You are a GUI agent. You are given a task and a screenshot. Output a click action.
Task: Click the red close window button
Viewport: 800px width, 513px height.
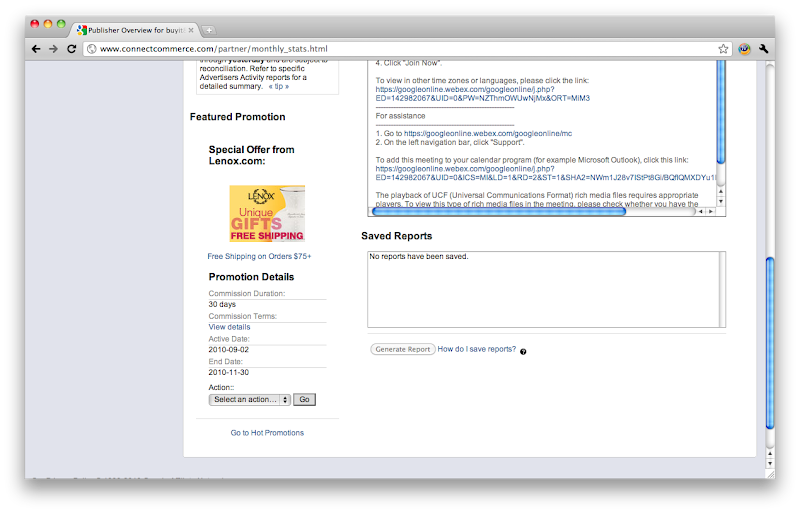[35, 23]
